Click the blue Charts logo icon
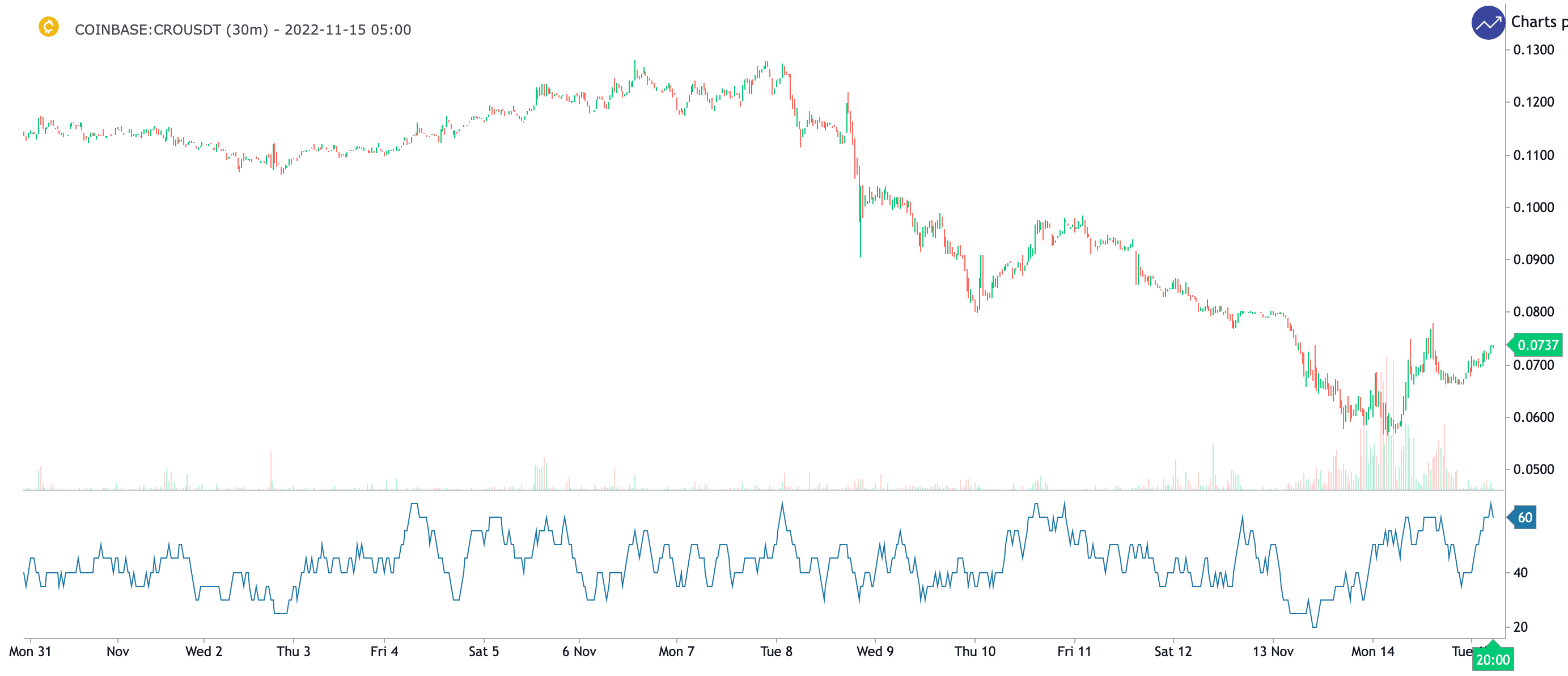The width and height of the screenshot is (1568, 676). pyautogui.click(x=1488, y=23)
